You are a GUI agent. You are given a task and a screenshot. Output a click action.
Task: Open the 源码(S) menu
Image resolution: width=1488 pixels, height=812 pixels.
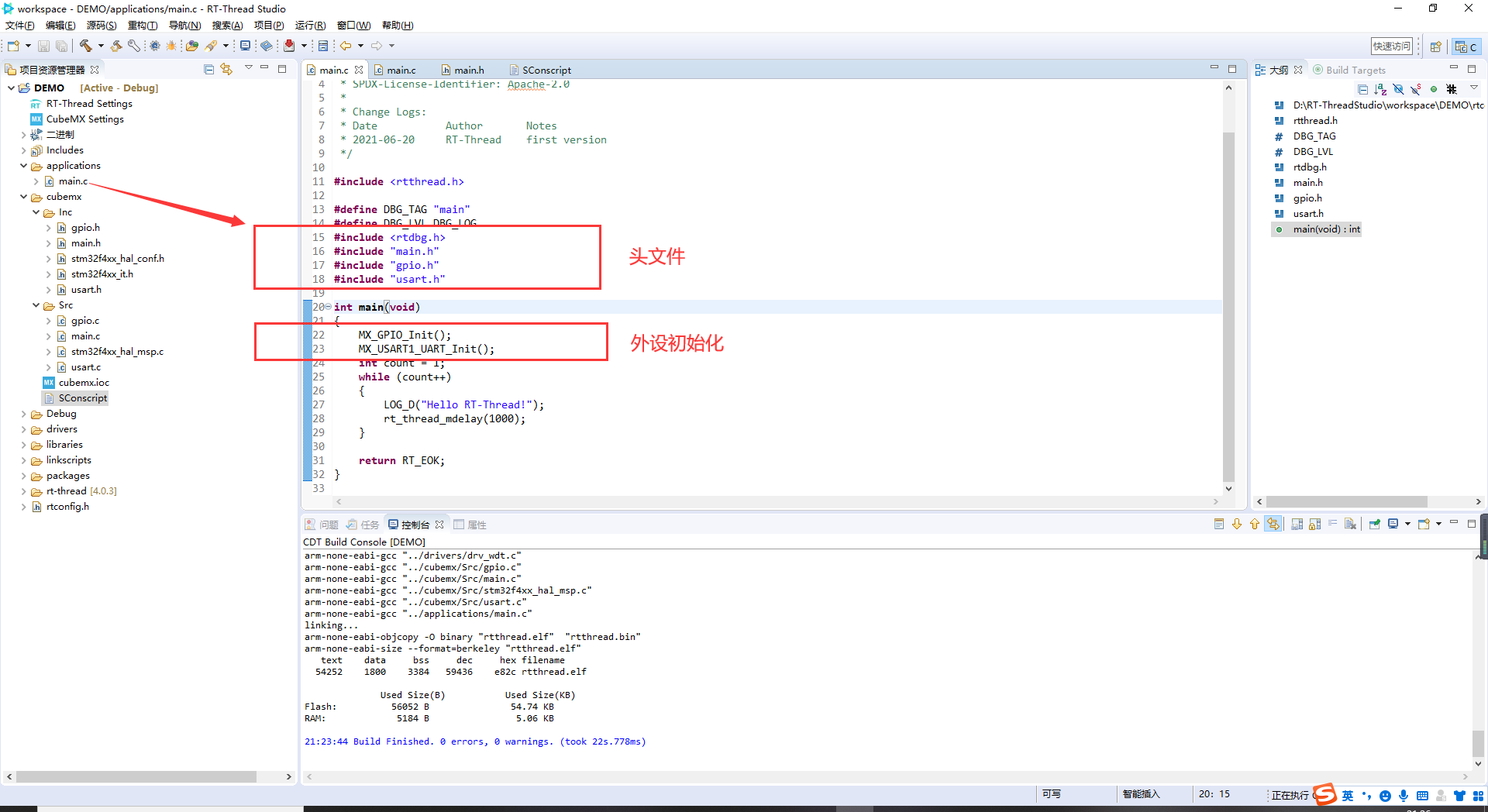(101, 25)
